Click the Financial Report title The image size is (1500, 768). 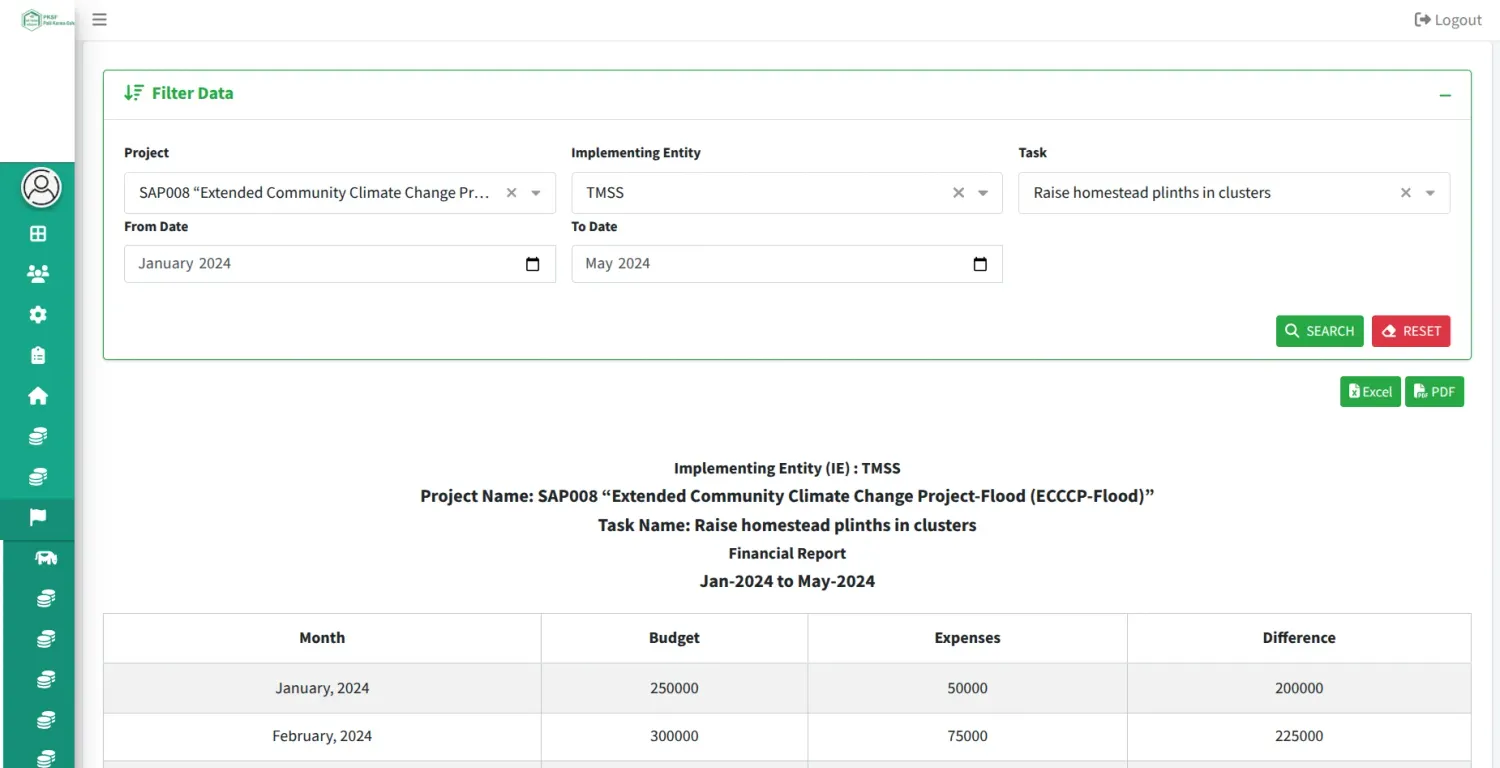pos(787,553)
